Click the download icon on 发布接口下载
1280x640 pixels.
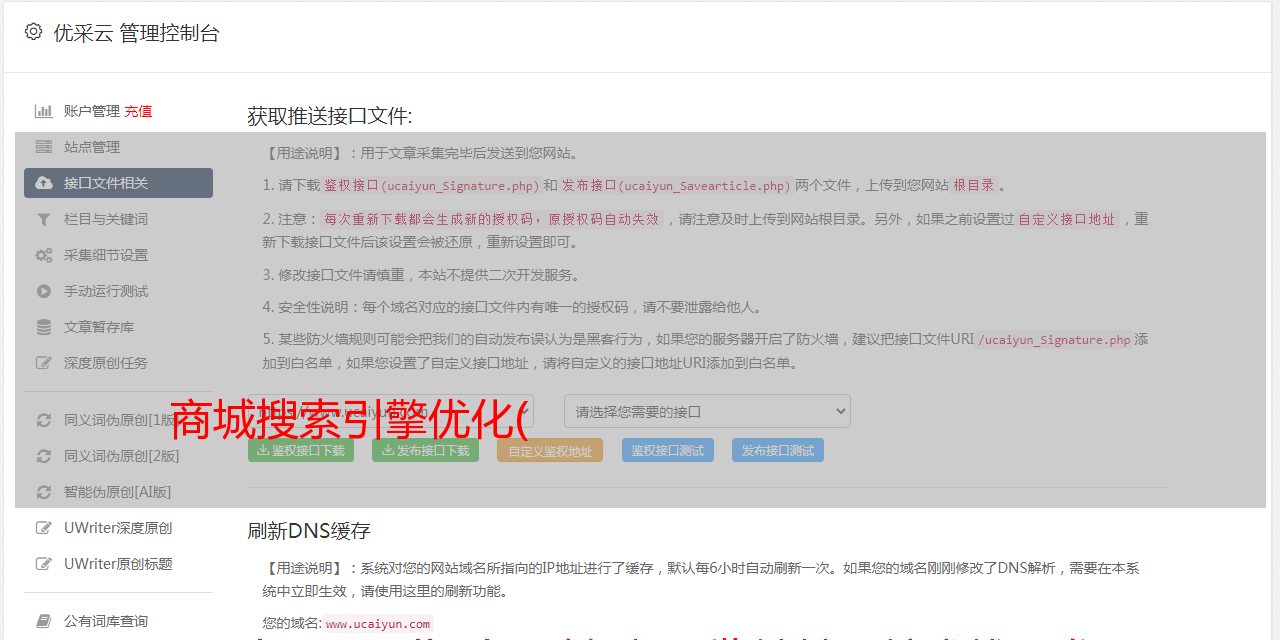388,450
